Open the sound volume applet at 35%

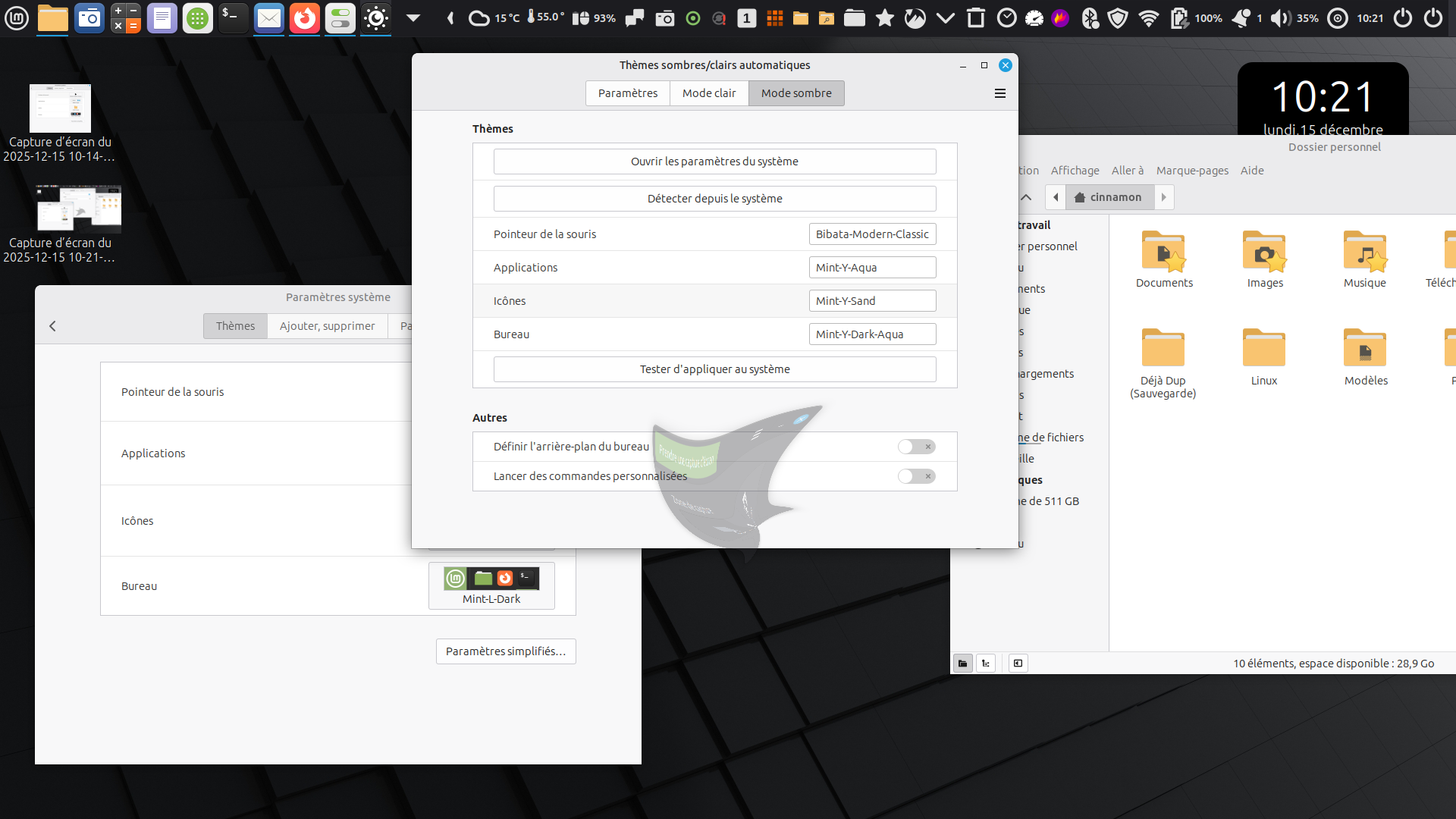pos(1294,18)
